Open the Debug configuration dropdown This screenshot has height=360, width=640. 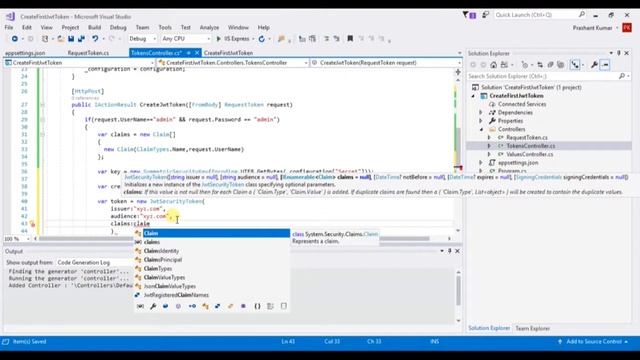[142, 39]
